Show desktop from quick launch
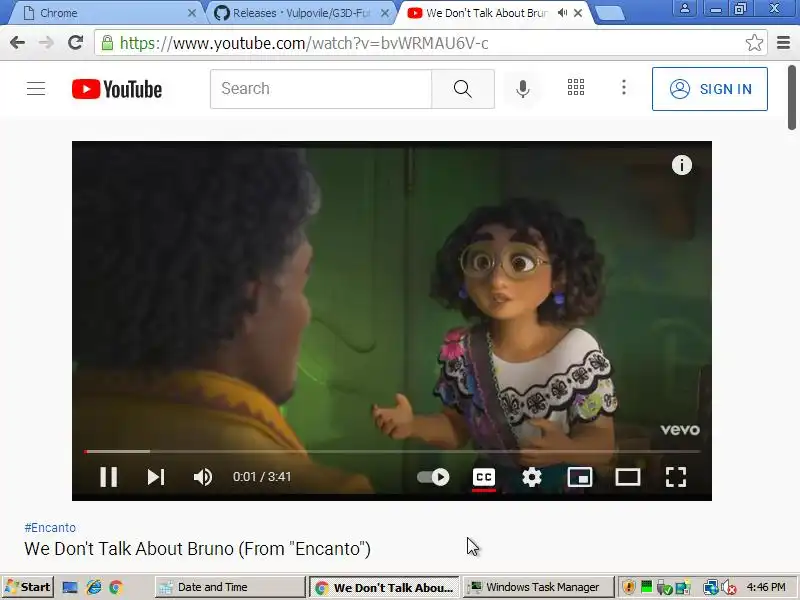Image resolution: width=800 pixels, height=600 pixels. (x=70, y=588)
